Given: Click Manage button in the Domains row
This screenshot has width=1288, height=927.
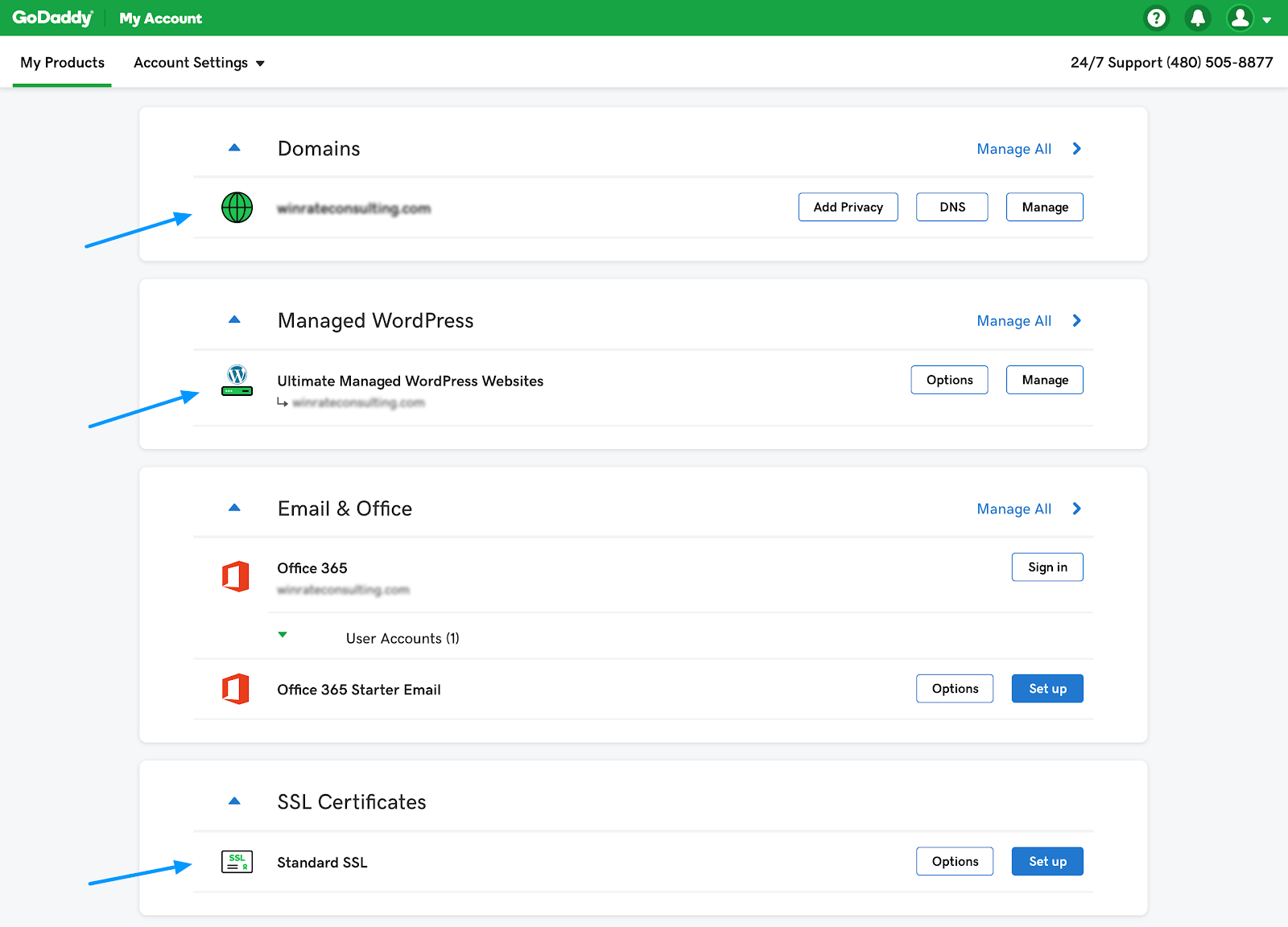Looking at the screenshot, I should pyautogui.click(x=1045, y=207).
